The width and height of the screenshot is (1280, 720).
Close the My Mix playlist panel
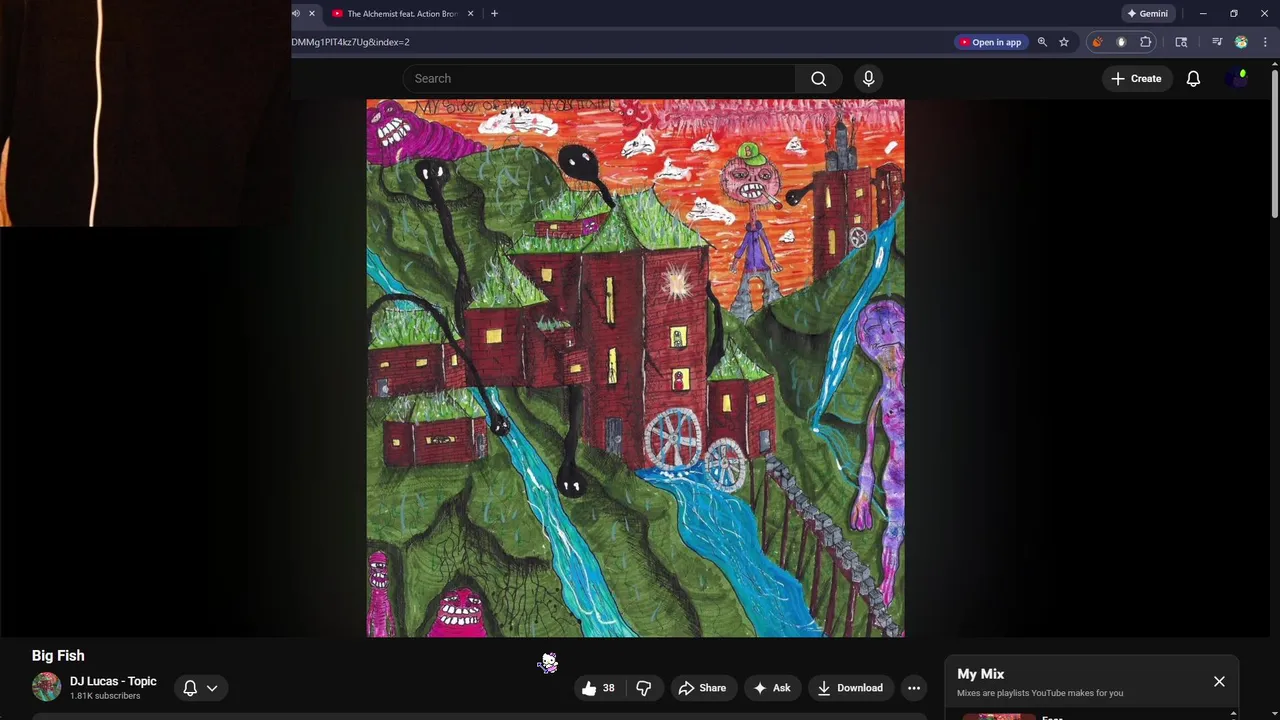[1219, 681]
